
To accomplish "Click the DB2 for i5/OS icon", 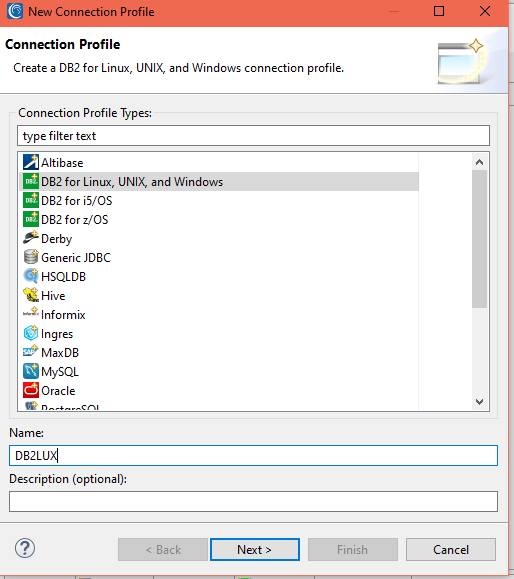I will (31, 200).
